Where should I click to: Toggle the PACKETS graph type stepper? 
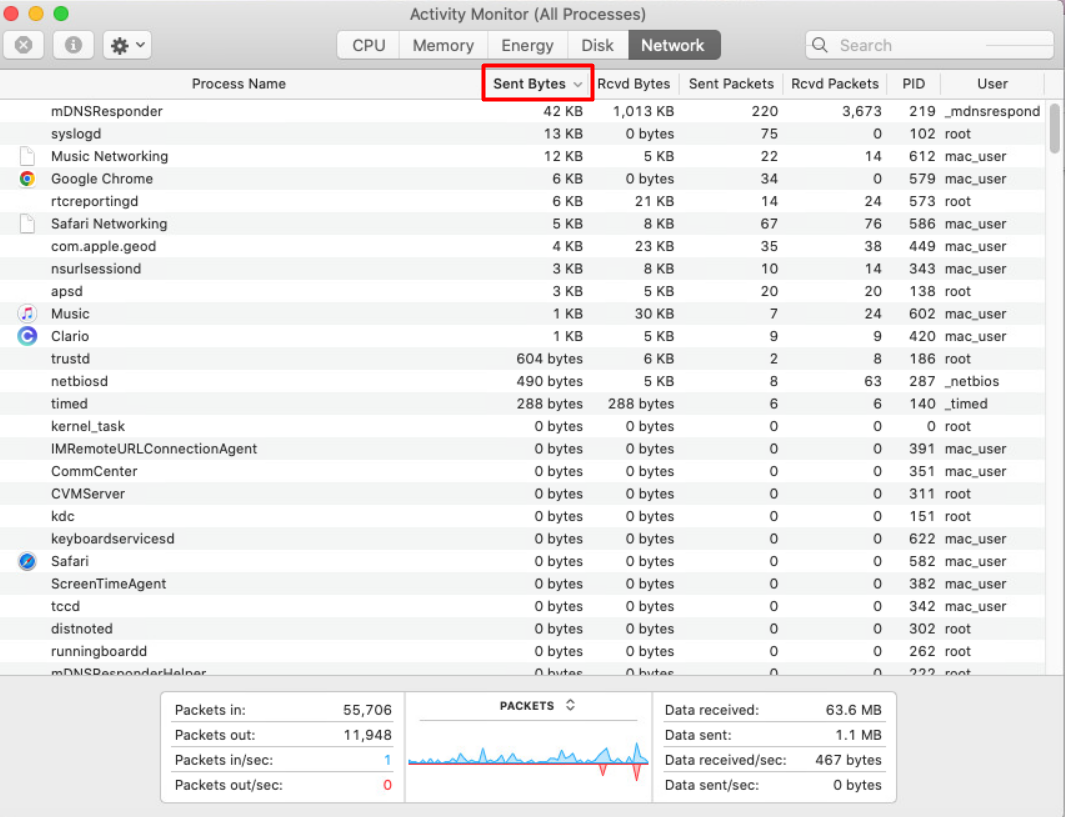[x=571, y=706]
